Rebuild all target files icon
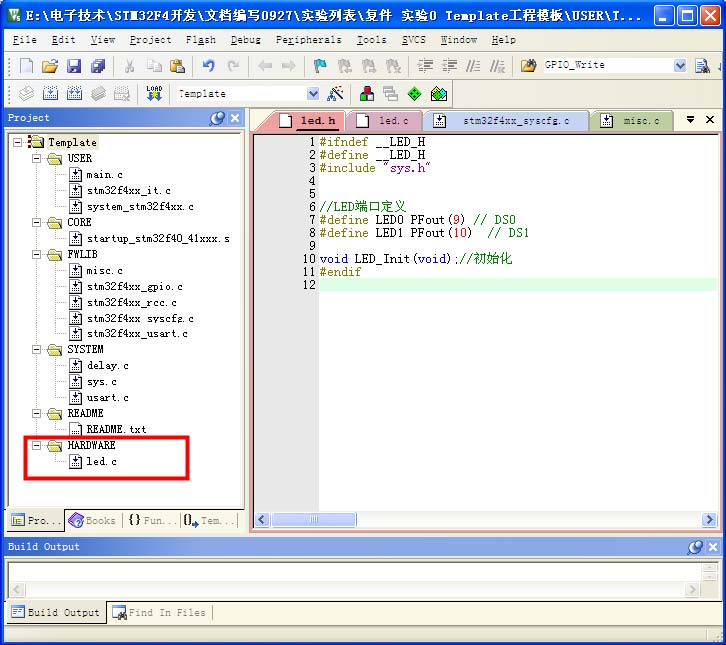Viewport: 726px width, 645px height. coord(74,94)
